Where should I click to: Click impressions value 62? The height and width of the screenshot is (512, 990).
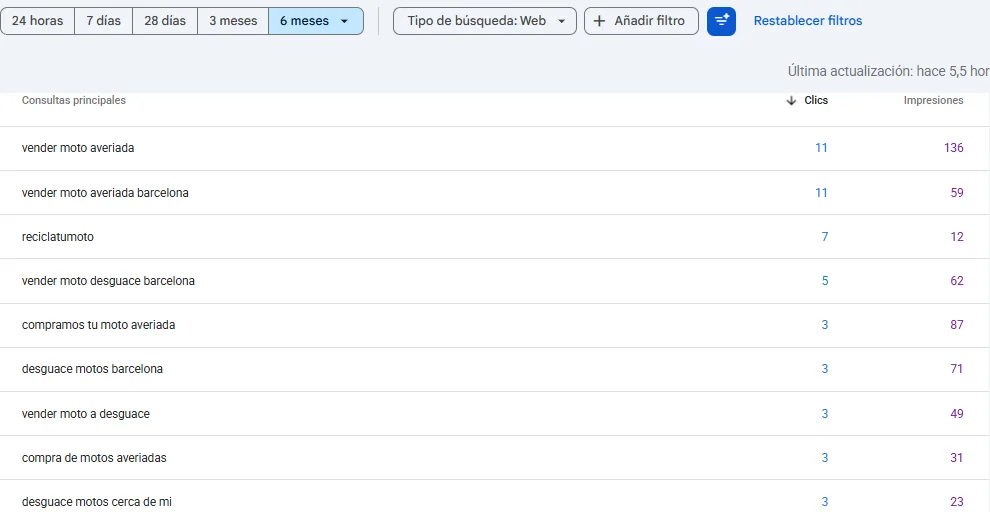tap(957, 281)
